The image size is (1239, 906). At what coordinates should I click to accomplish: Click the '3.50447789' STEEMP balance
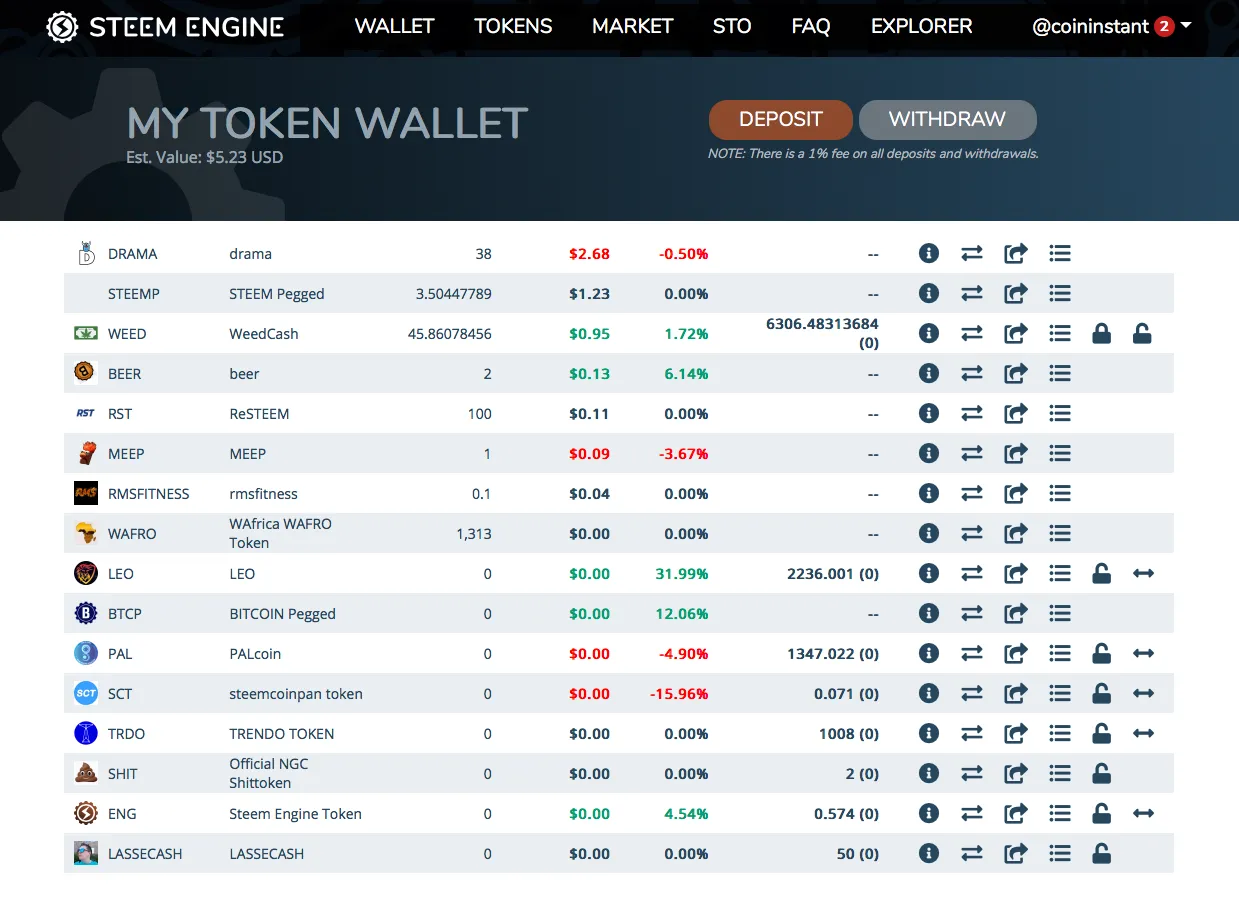[454, 294]
